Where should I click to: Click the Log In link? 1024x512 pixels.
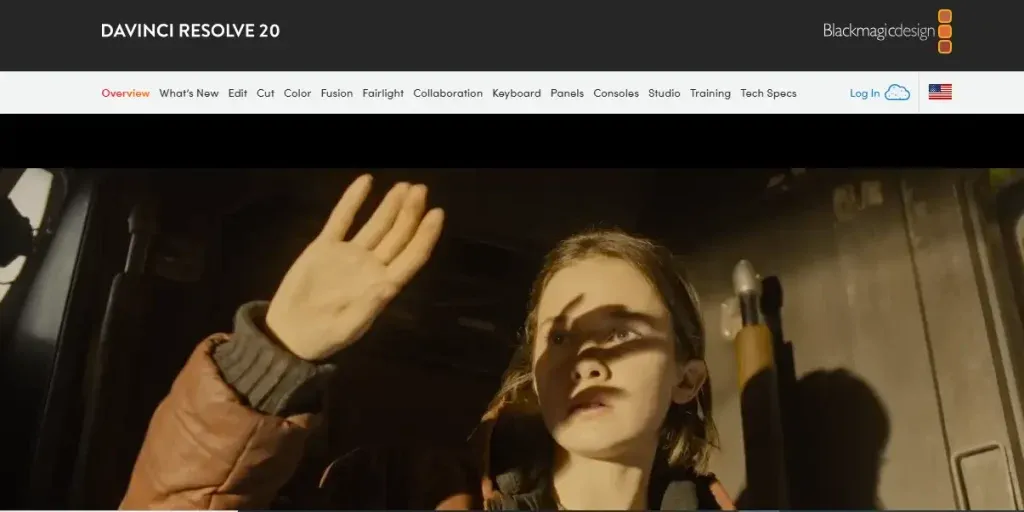pyautogui.click(x=865, y=93)
